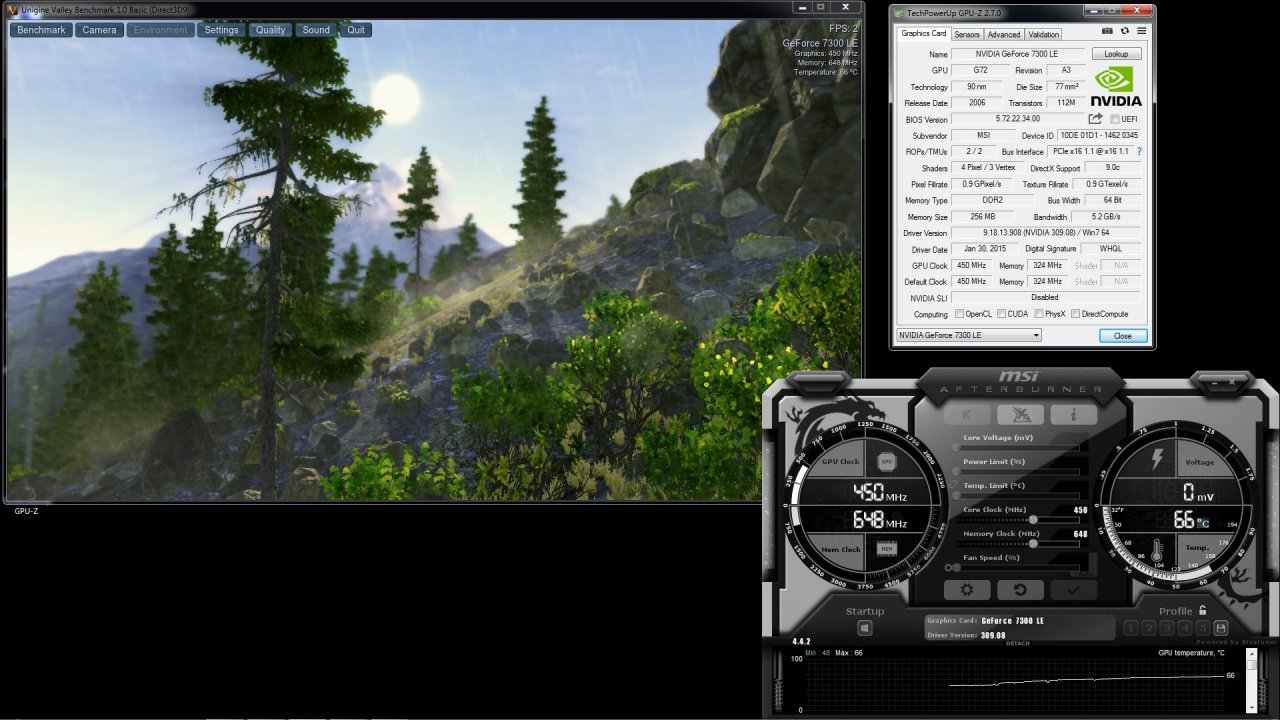This screenshot has height=720, width=1280.
Task: Click Benchmark in Valley menu
Action: coord(41,30)
